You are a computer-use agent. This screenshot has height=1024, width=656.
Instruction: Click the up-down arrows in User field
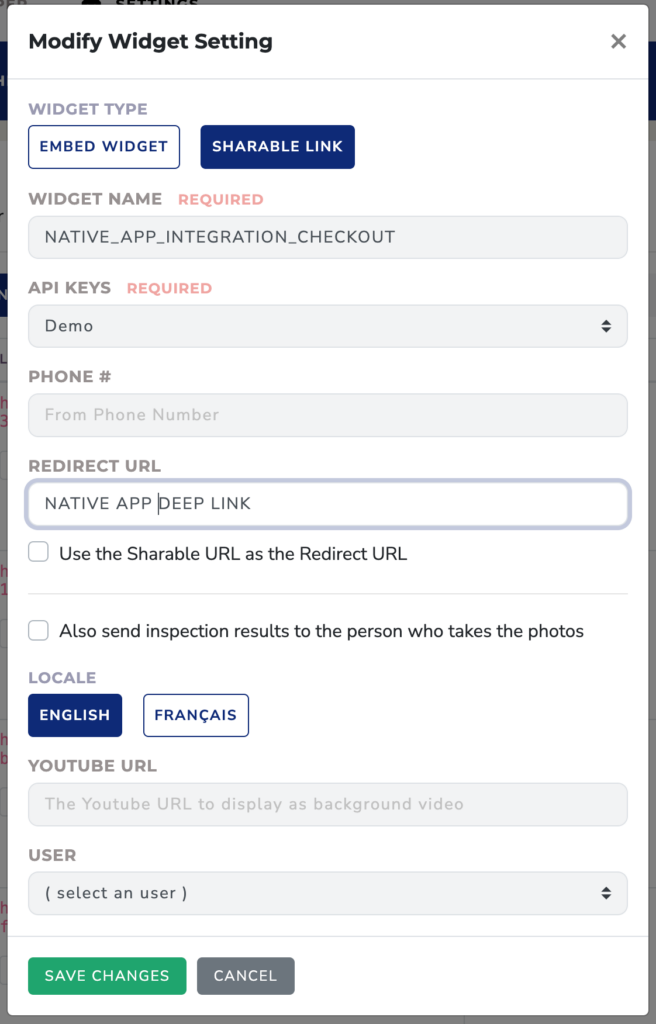[606, 893]
